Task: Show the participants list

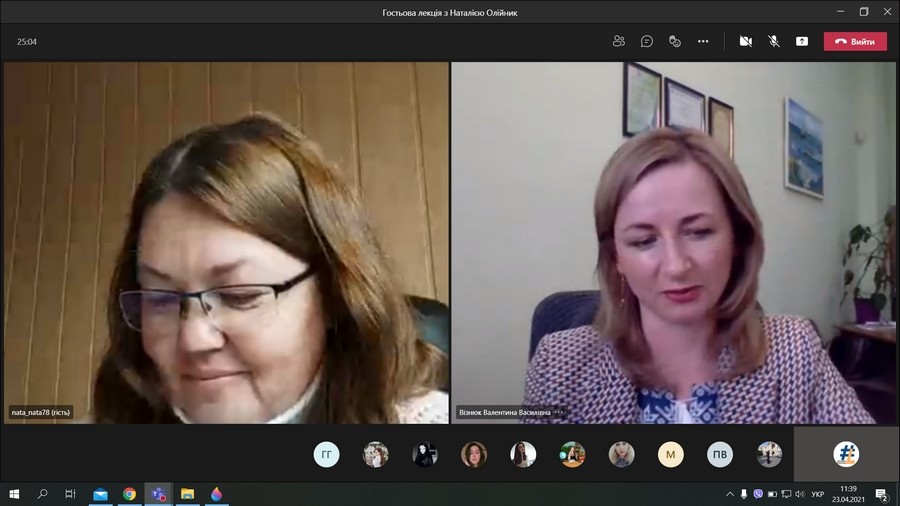Action: point(618,41)
